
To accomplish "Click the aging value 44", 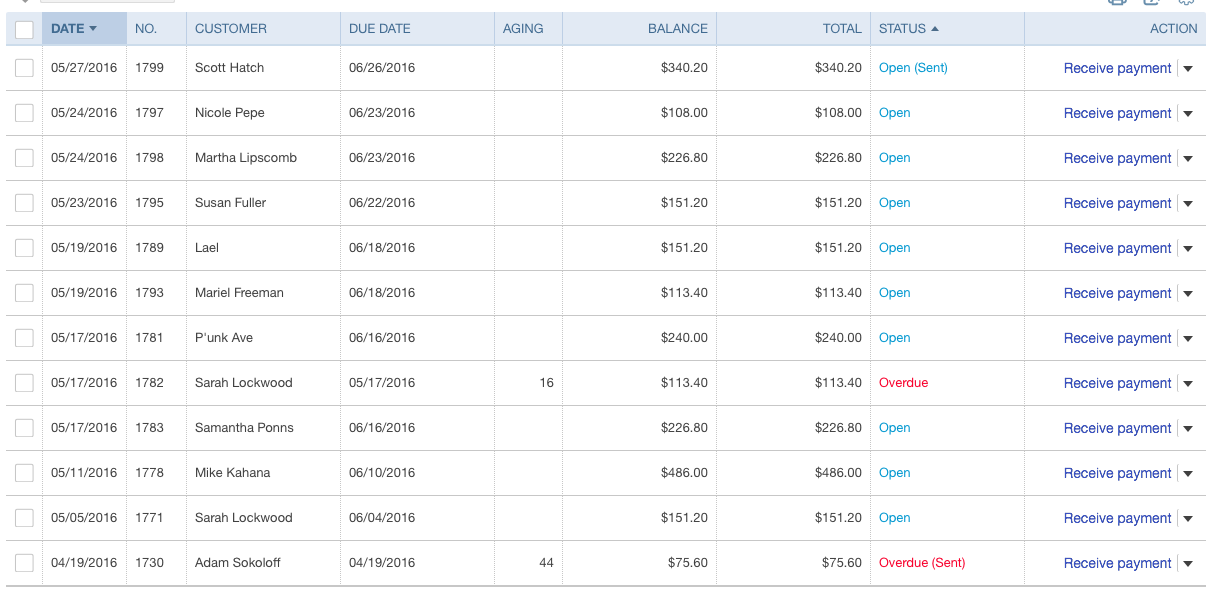I will coord(546,563).
